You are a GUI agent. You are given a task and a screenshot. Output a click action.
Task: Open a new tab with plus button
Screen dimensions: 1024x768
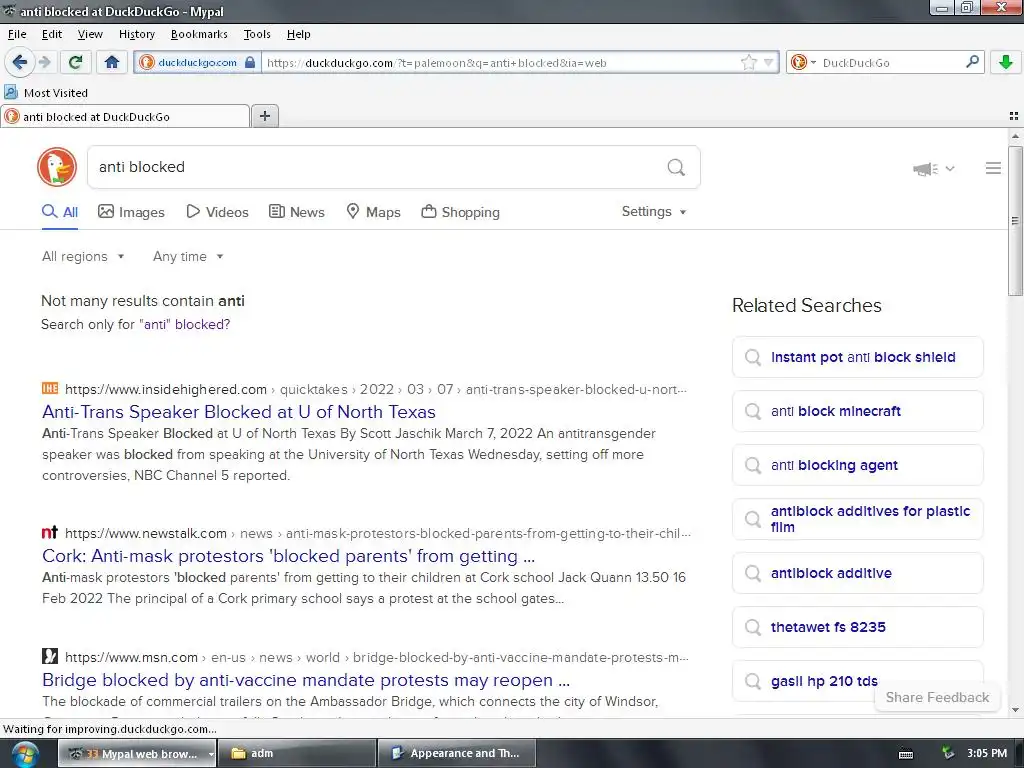point(264,116)
